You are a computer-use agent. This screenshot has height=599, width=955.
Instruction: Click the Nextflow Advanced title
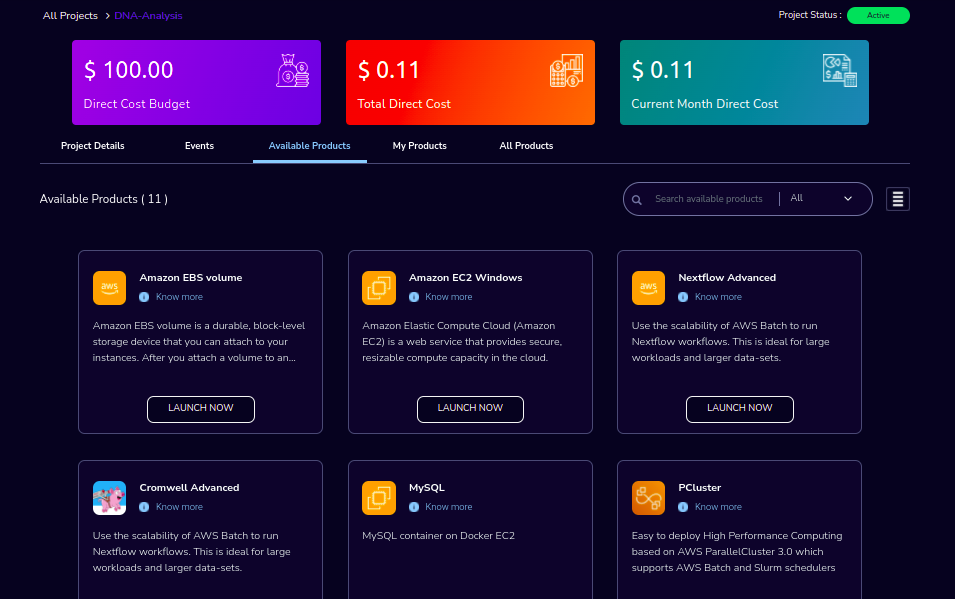(727, 278)
